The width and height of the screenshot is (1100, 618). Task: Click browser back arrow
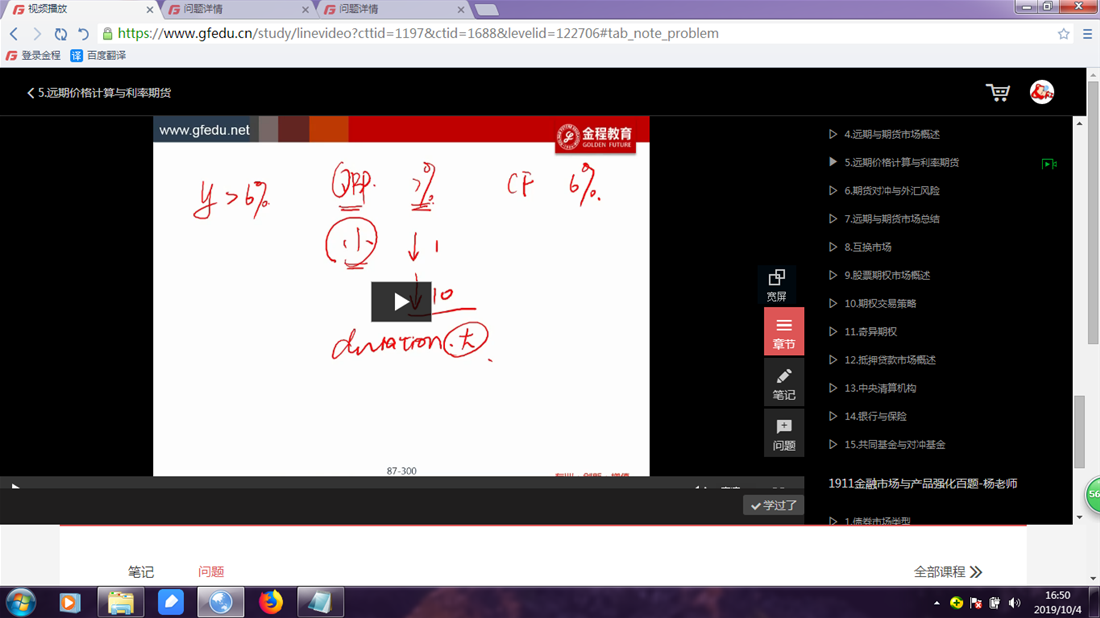point(14,34)
